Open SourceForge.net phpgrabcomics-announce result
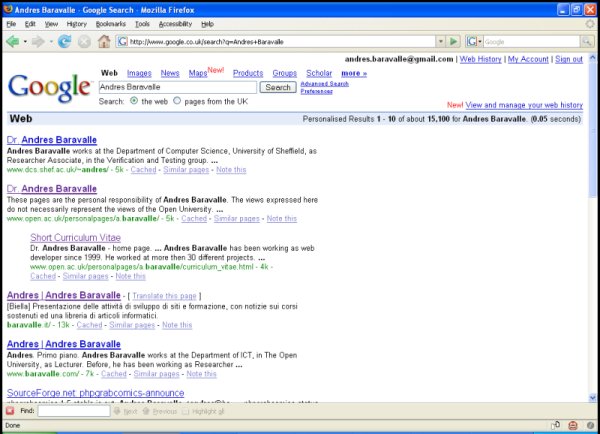 [95, 393]
